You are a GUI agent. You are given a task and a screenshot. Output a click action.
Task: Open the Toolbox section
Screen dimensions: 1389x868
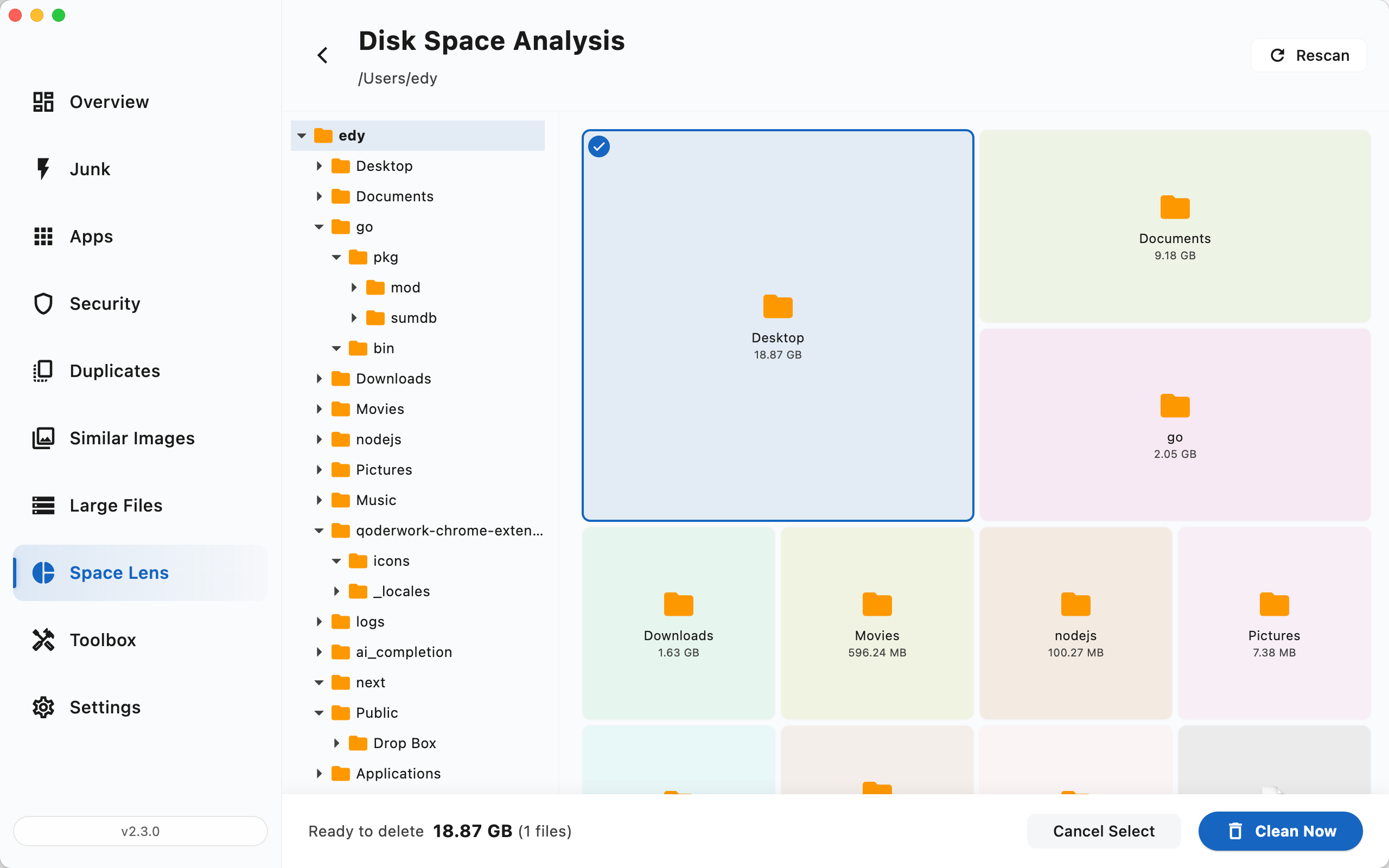click(x=140, y=640)
